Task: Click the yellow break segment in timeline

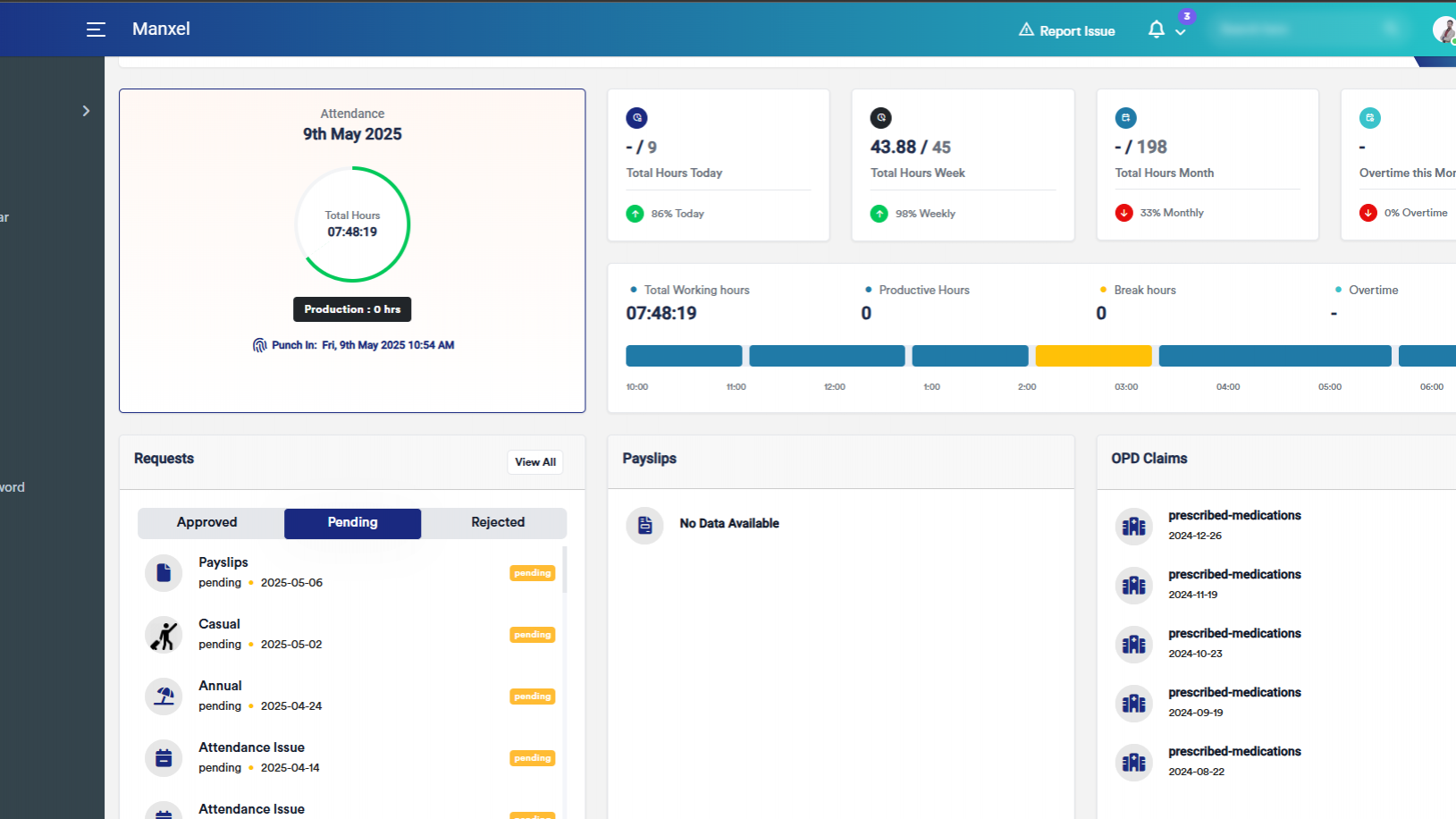Action: point(1093,356)
